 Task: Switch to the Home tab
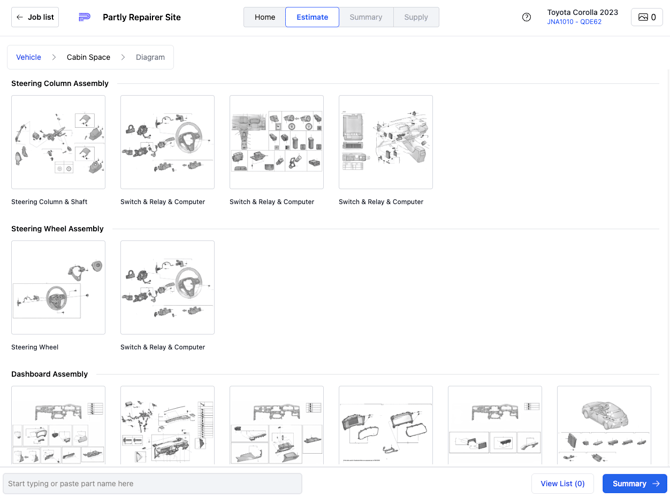(x=264, y=17)
